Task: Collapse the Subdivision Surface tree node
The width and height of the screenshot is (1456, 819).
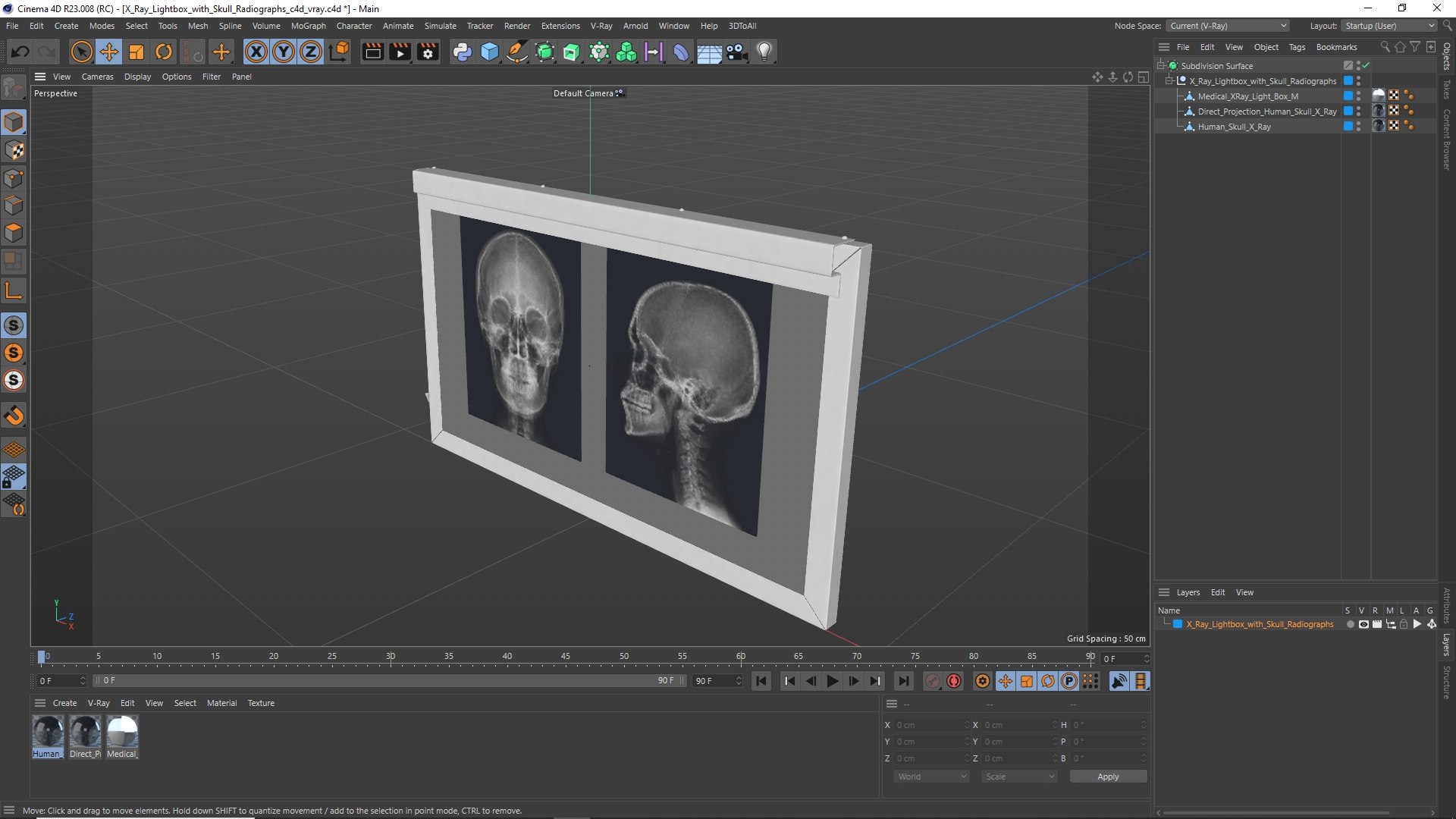Action: coord(1160,66)
